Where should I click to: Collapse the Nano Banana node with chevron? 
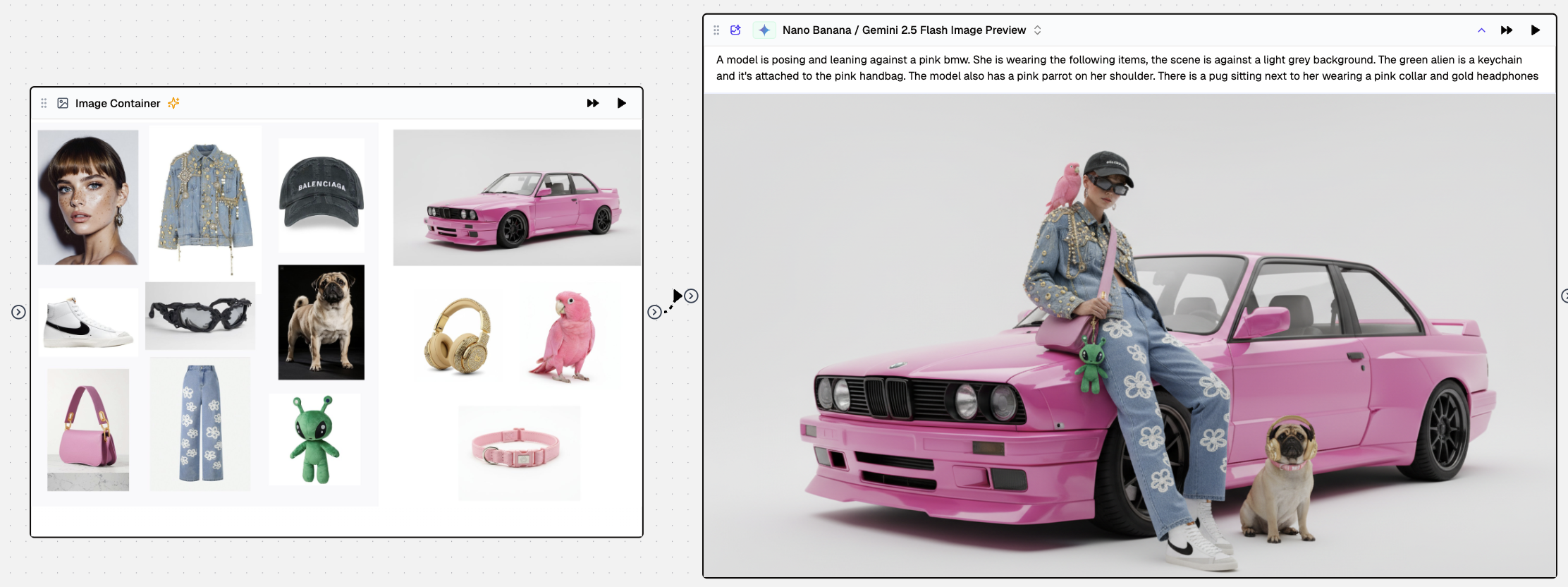(1481, 30)
